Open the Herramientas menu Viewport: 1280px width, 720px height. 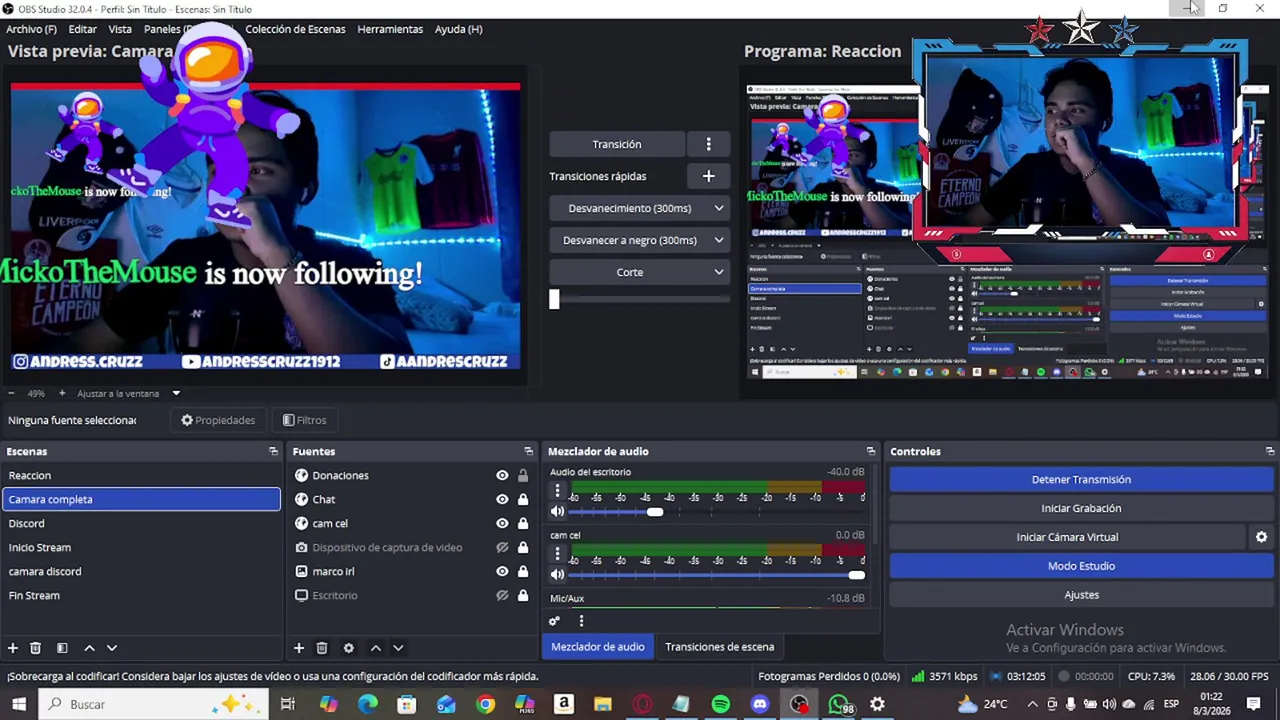[x=390, y=29]
